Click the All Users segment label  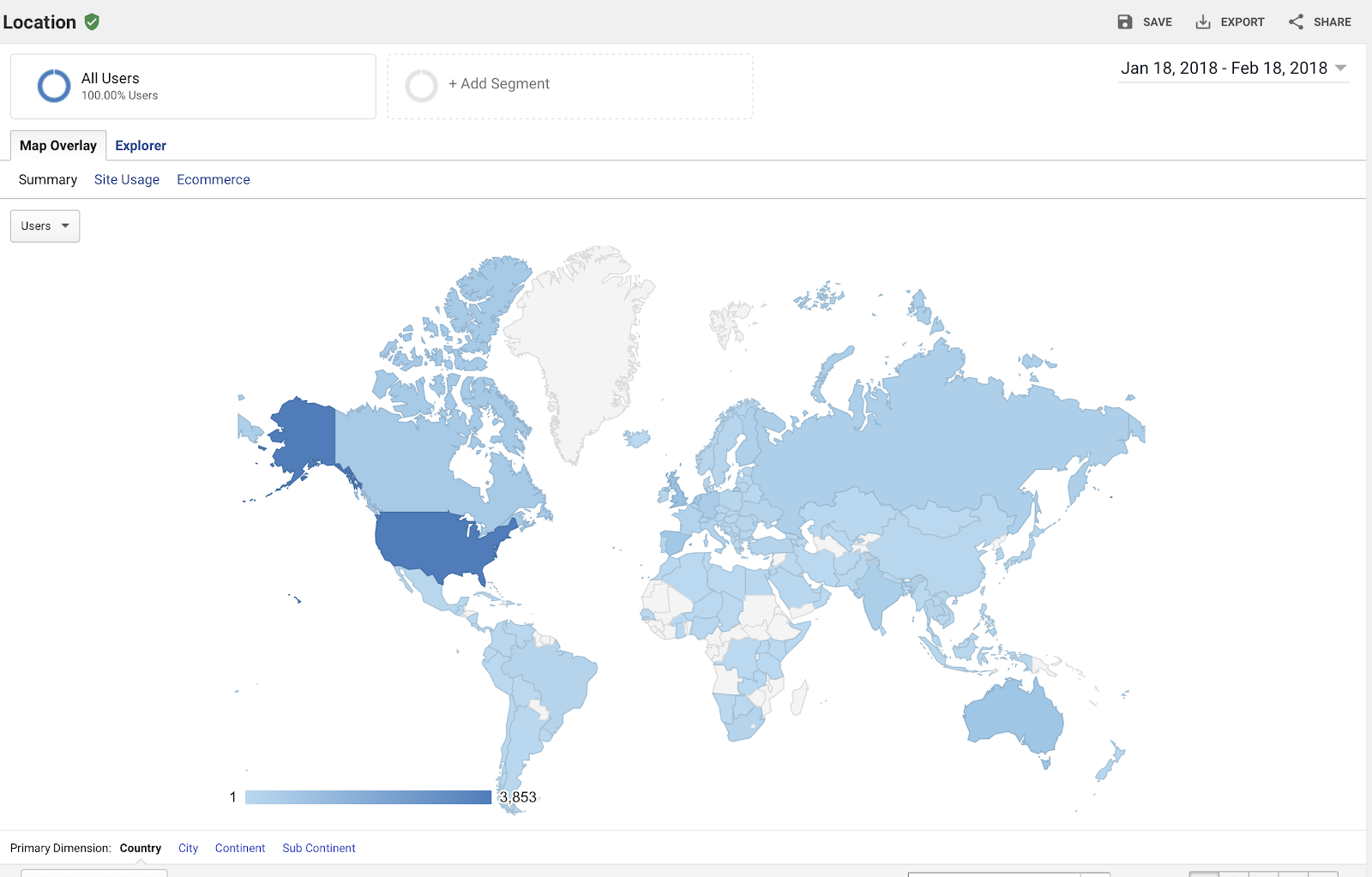[110, 78]
